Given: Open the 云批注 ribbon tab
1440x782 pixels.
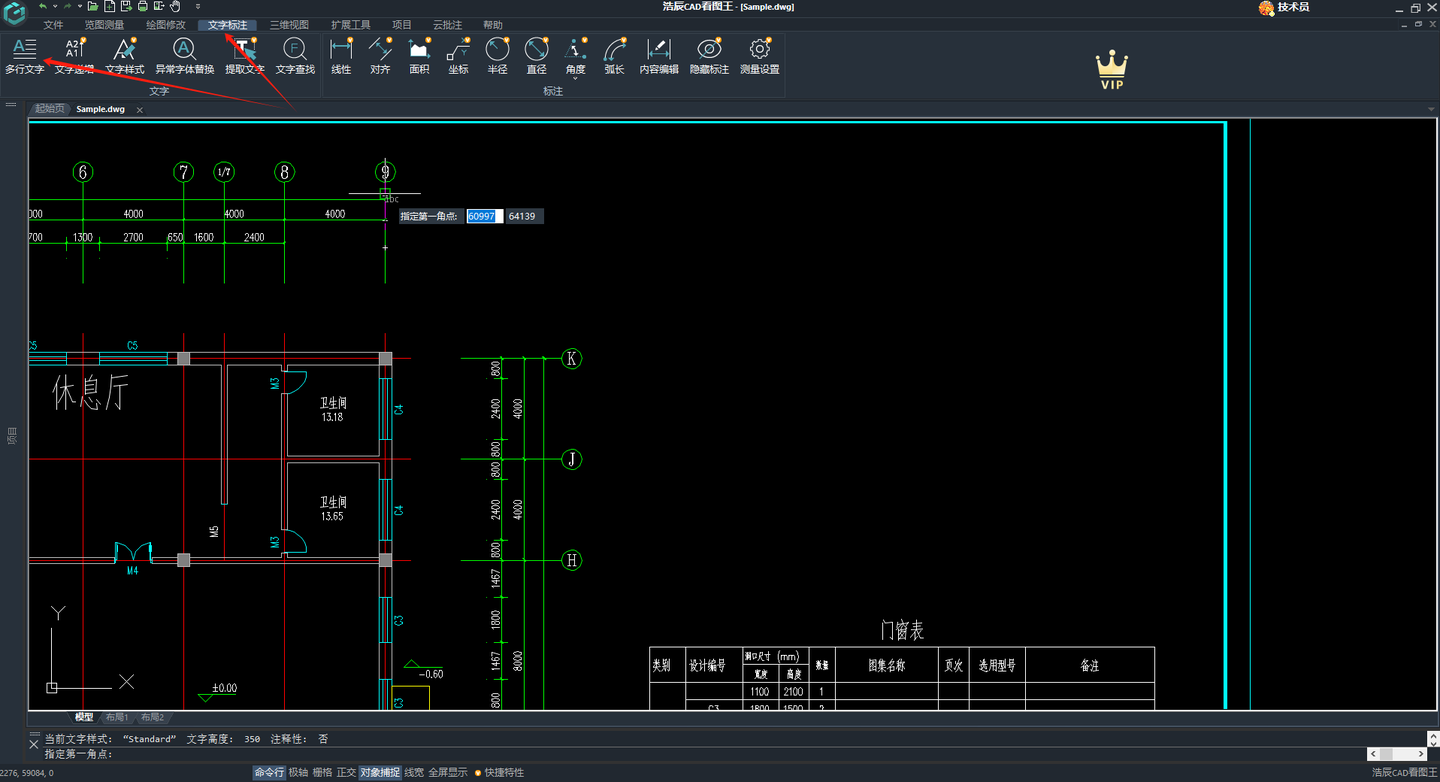Looking at the screenshot, I should (x=447, y=25).
